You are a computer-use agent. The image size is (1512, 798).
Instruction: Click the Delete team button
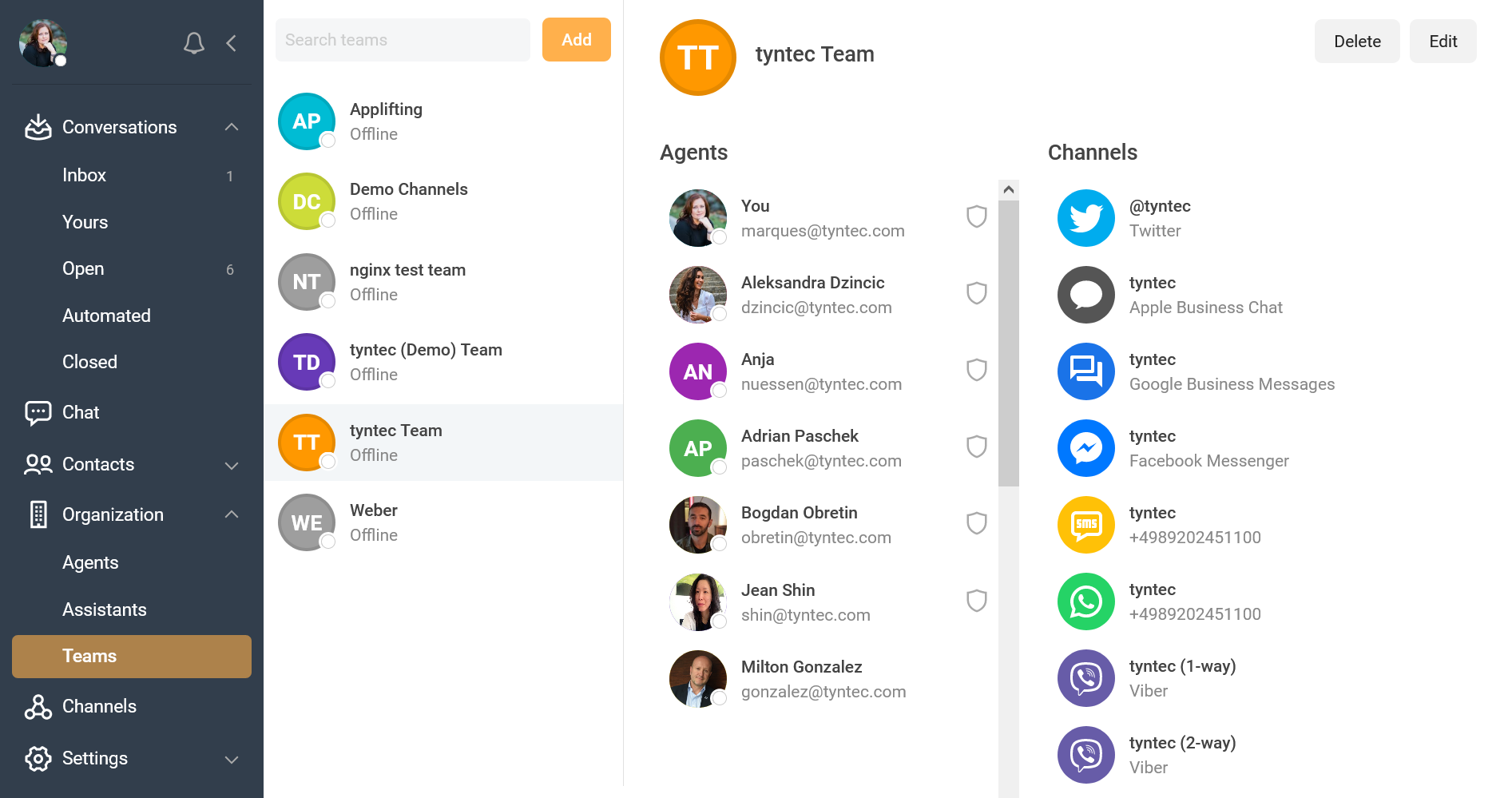point(1357,42)
